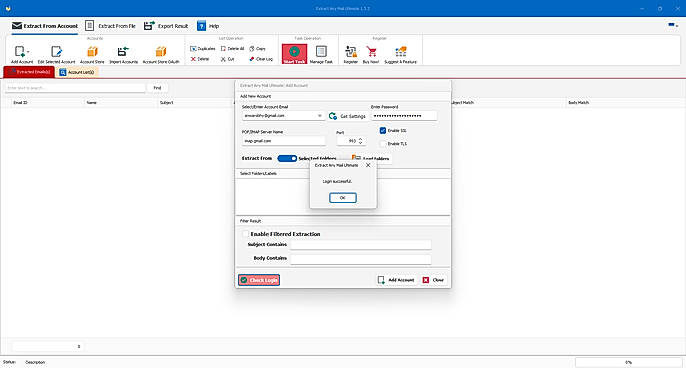Click the Subject column header

point(166,102)
